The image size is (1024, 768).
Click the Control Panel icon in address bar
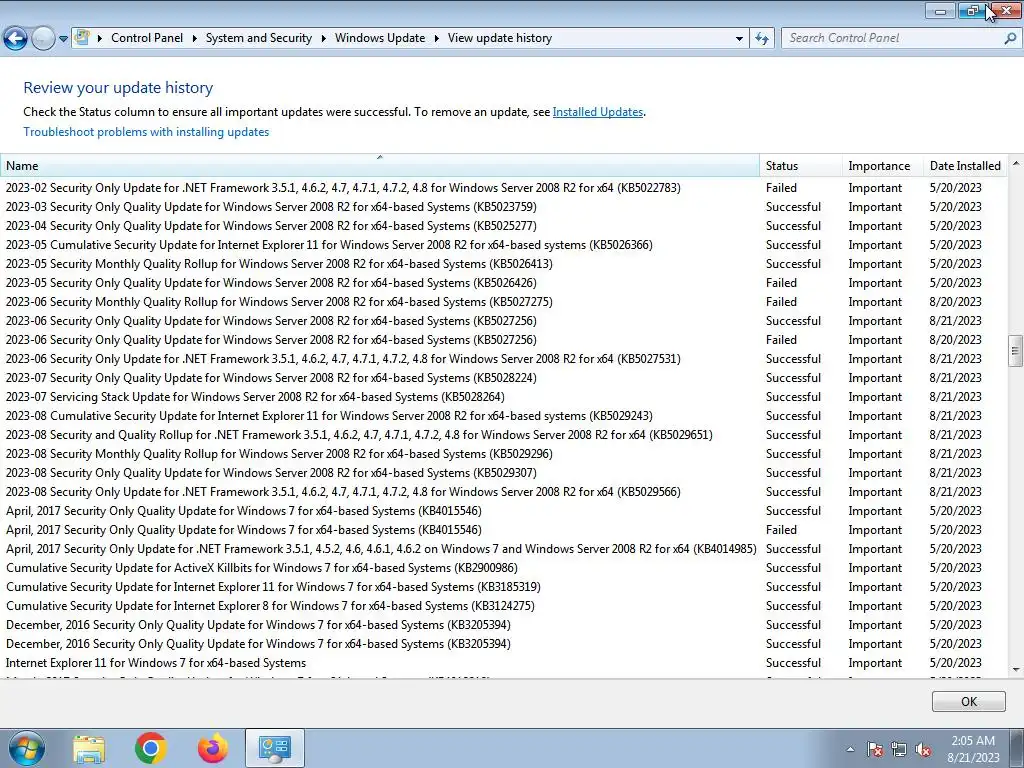click(x=82, y=38)
